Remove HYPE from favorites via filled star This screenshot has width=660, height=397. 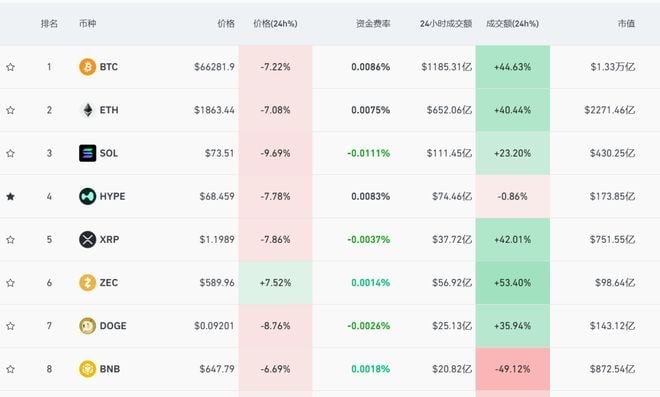pos(11,197)
